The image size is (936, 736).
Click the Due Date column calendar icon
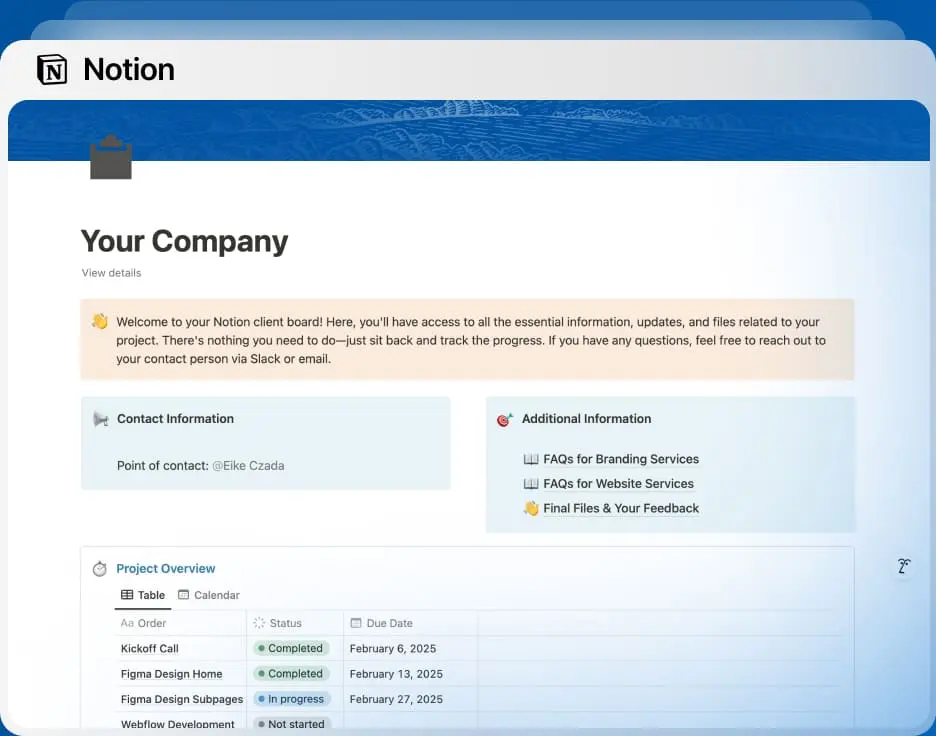(x=356, y=623)
